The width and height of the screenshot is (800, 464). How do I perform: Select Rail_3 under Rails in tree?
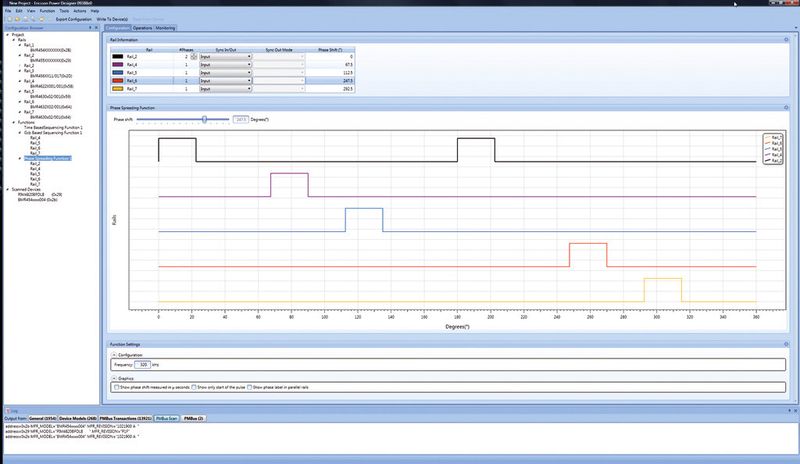[x=29, y=71]
